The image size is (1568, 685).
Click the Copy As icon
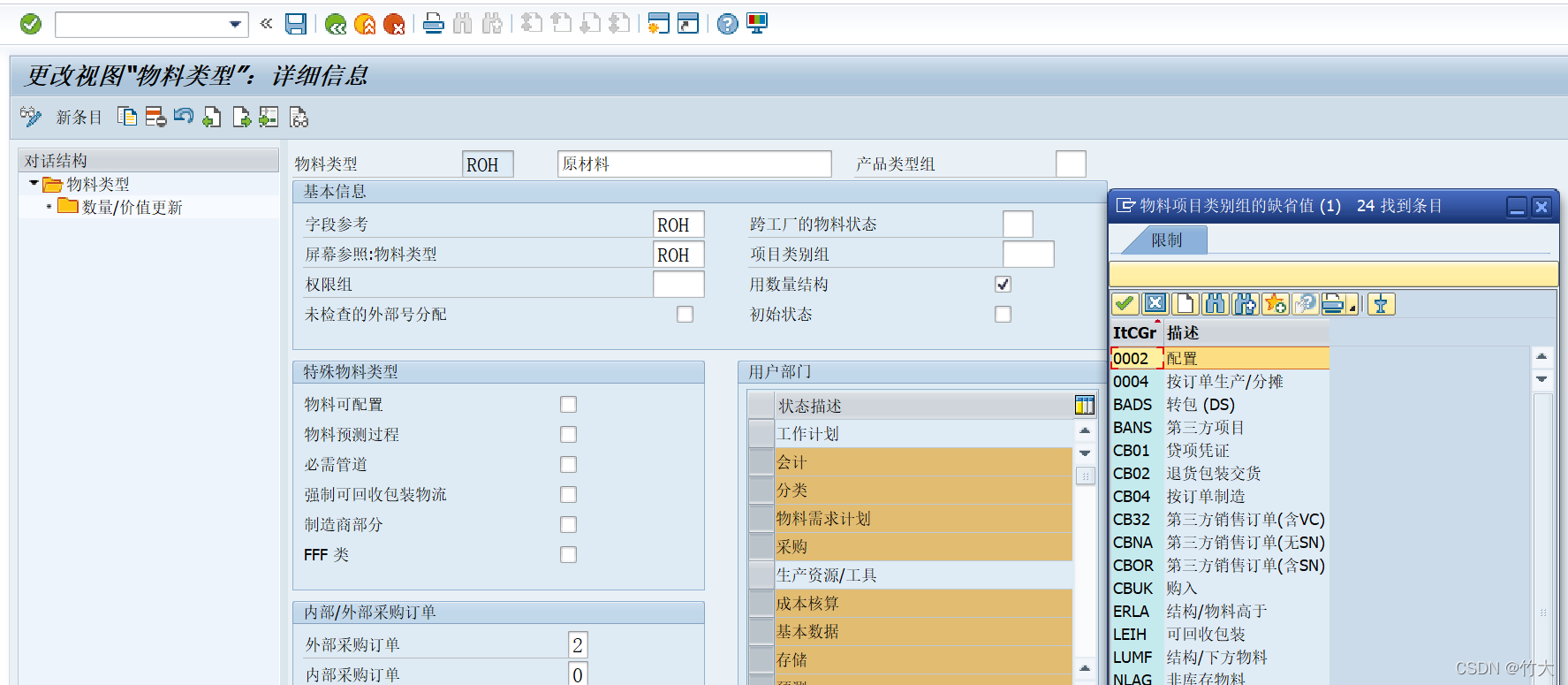pos(127,117)
